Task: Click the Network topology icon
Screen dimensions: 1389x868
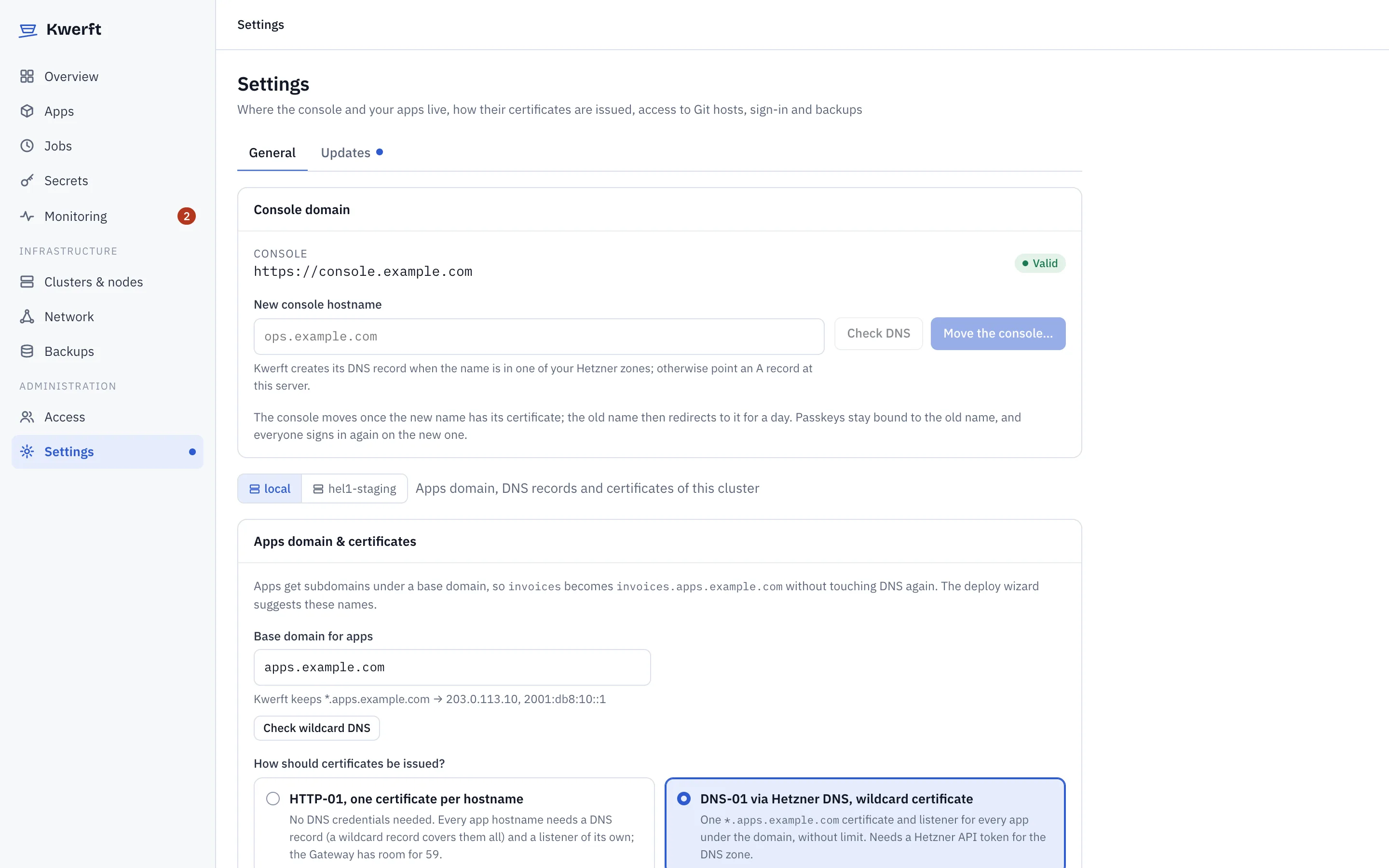Action: (x=27, y=316)
